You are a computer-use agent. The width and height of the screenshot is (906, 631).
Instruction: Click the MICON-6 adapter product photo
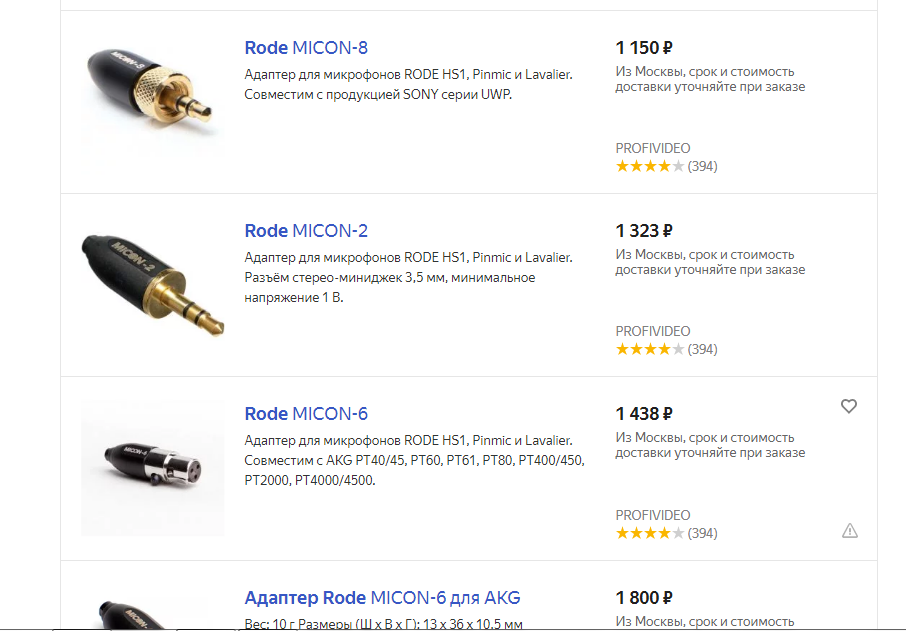tap(152, 468)
